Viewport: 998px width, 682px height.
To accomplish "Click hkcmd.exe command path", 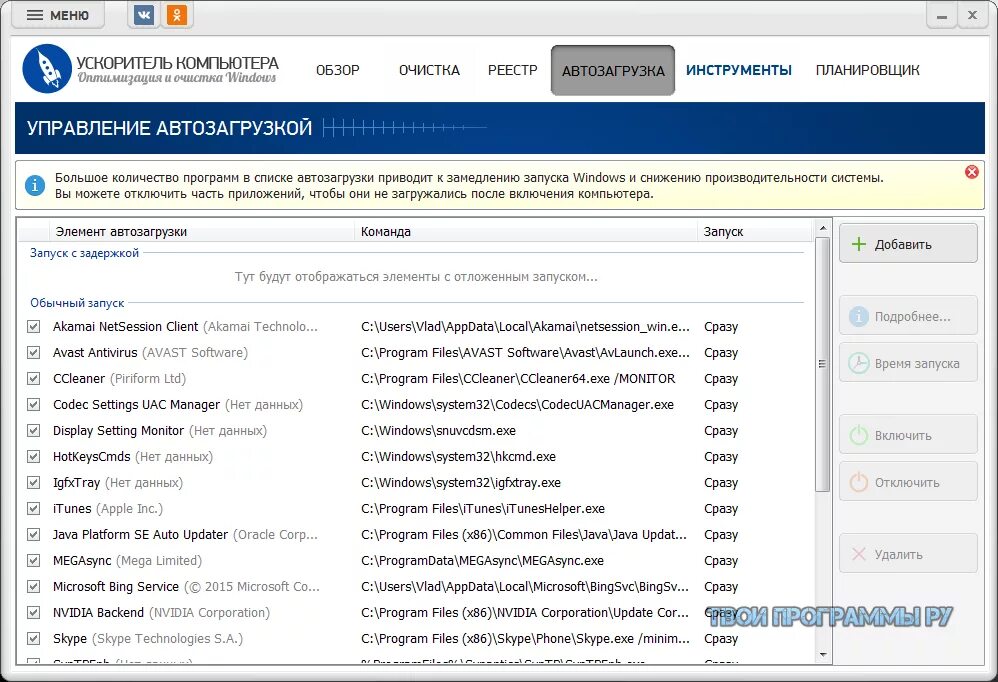I will point(458,457).
